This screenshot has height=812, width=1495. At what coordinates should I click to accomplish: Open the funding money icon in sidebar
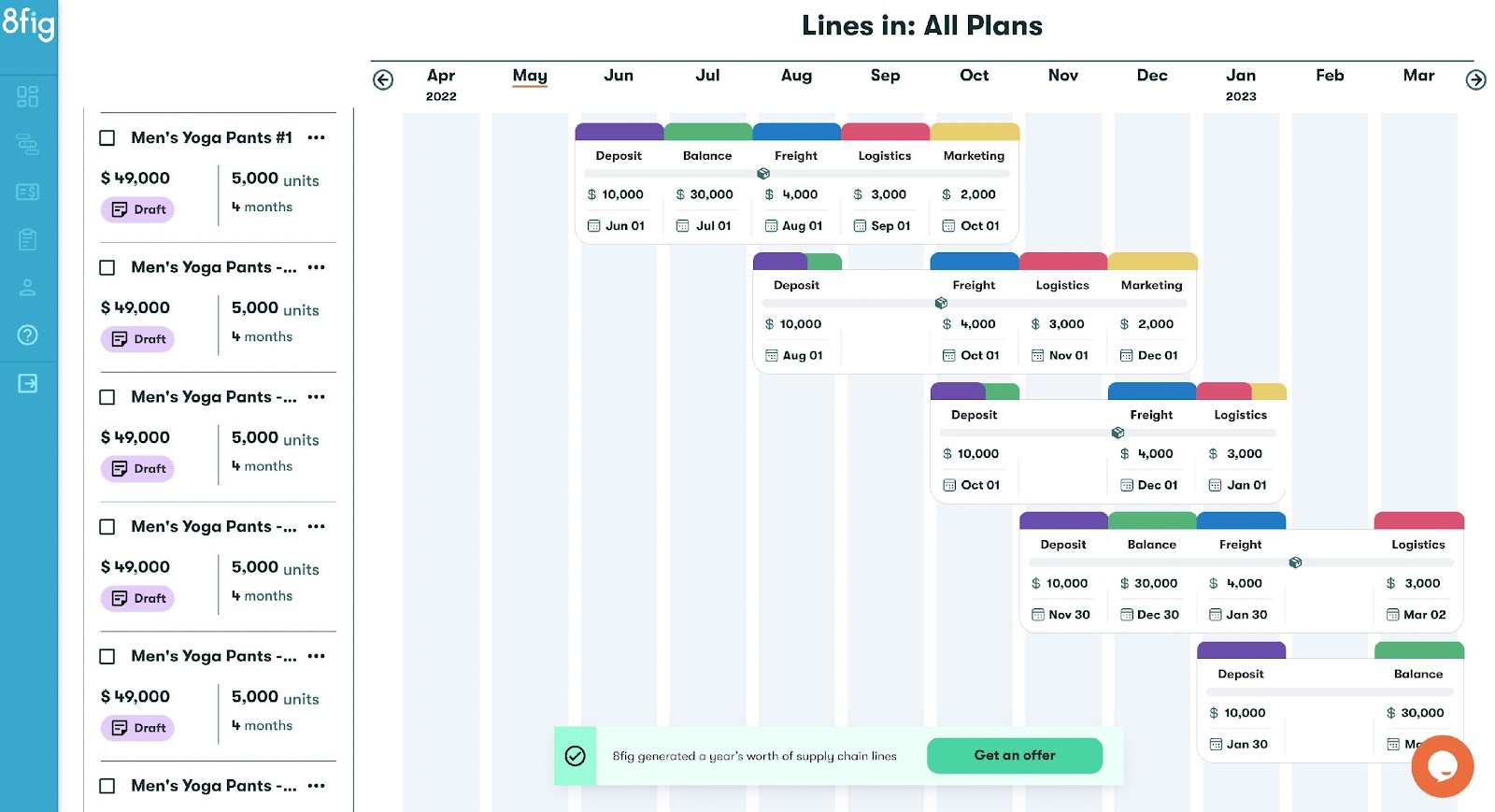pyautogui.click(x=28, y=192)
